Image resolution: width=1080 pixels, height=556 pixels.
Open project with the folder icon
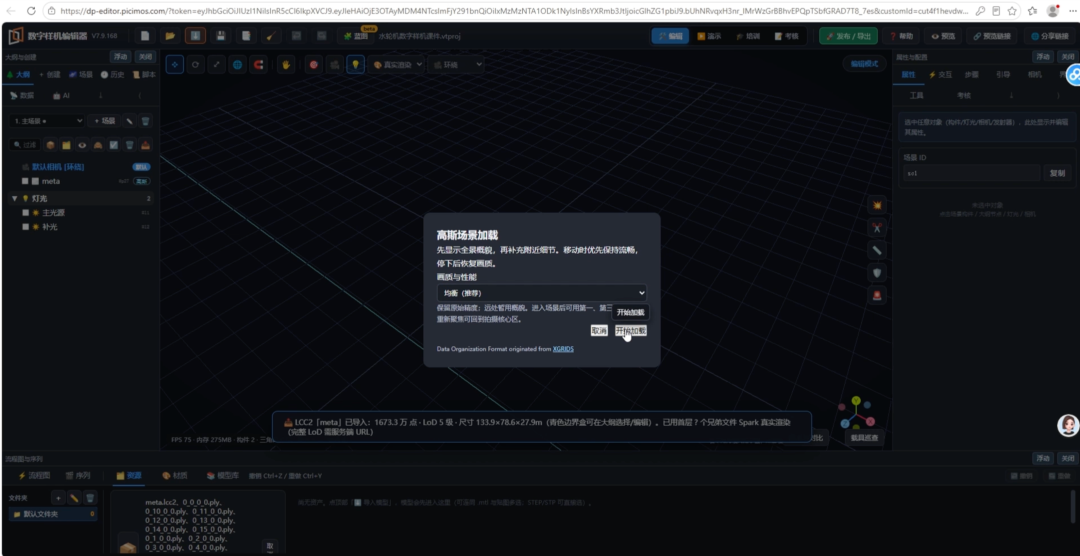[x=169, y=36]
